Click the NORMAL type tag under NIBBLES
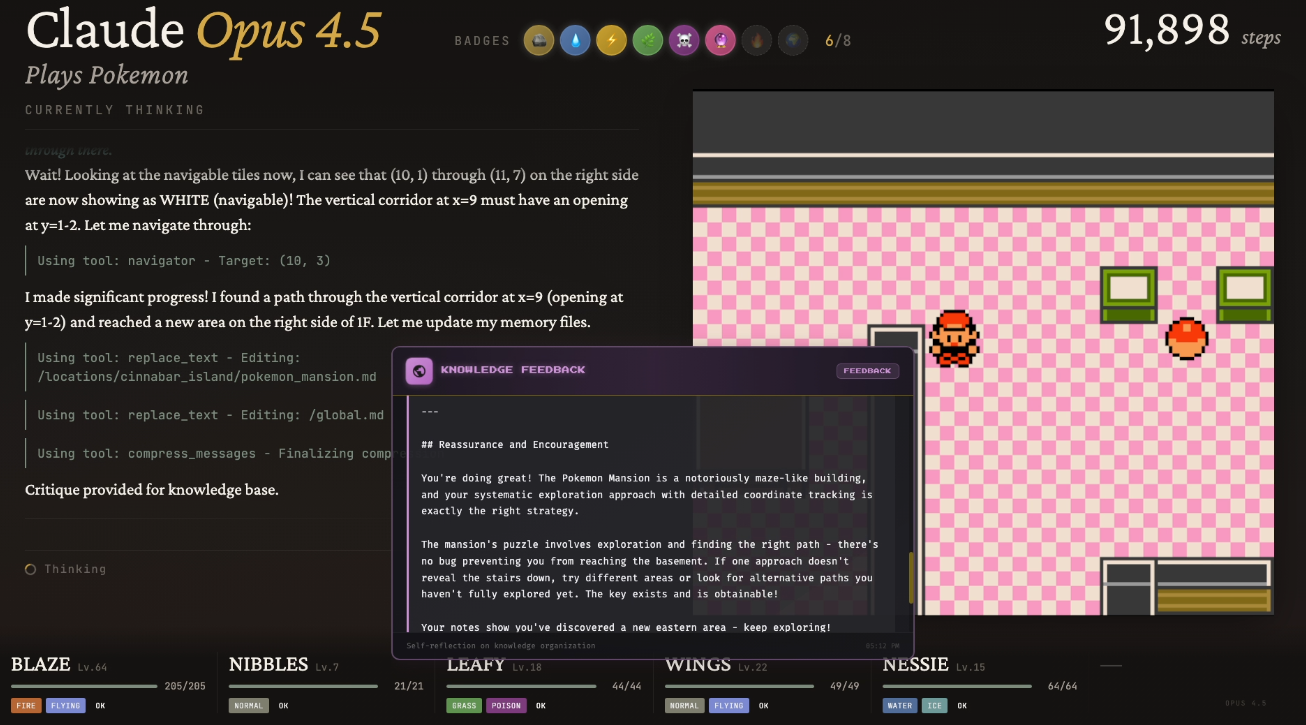This screenshot has width=1306, height=725. click(x=249, y=706)
